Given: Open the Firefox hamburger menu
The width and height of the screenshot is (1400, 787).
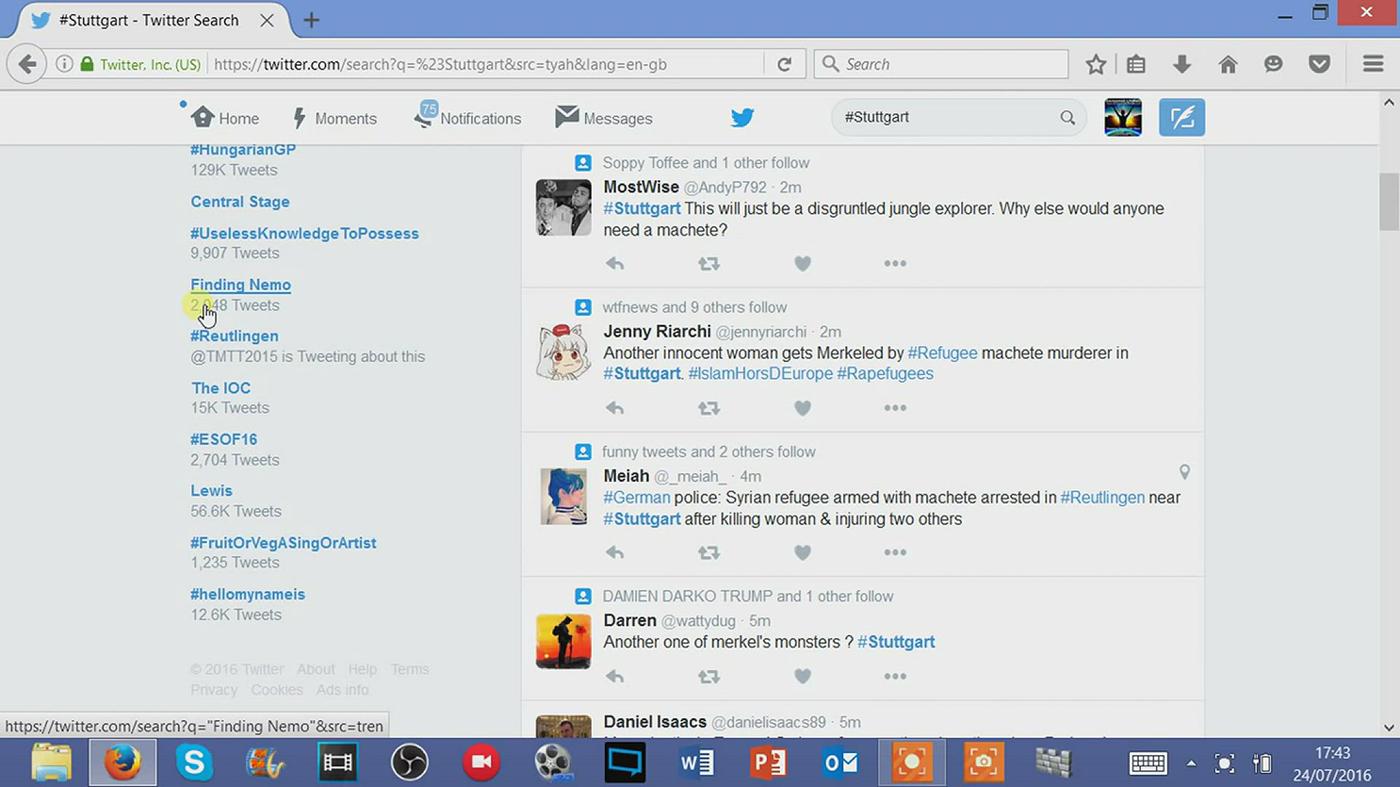Looking at the screenshot, I should tap(1373, 65).
